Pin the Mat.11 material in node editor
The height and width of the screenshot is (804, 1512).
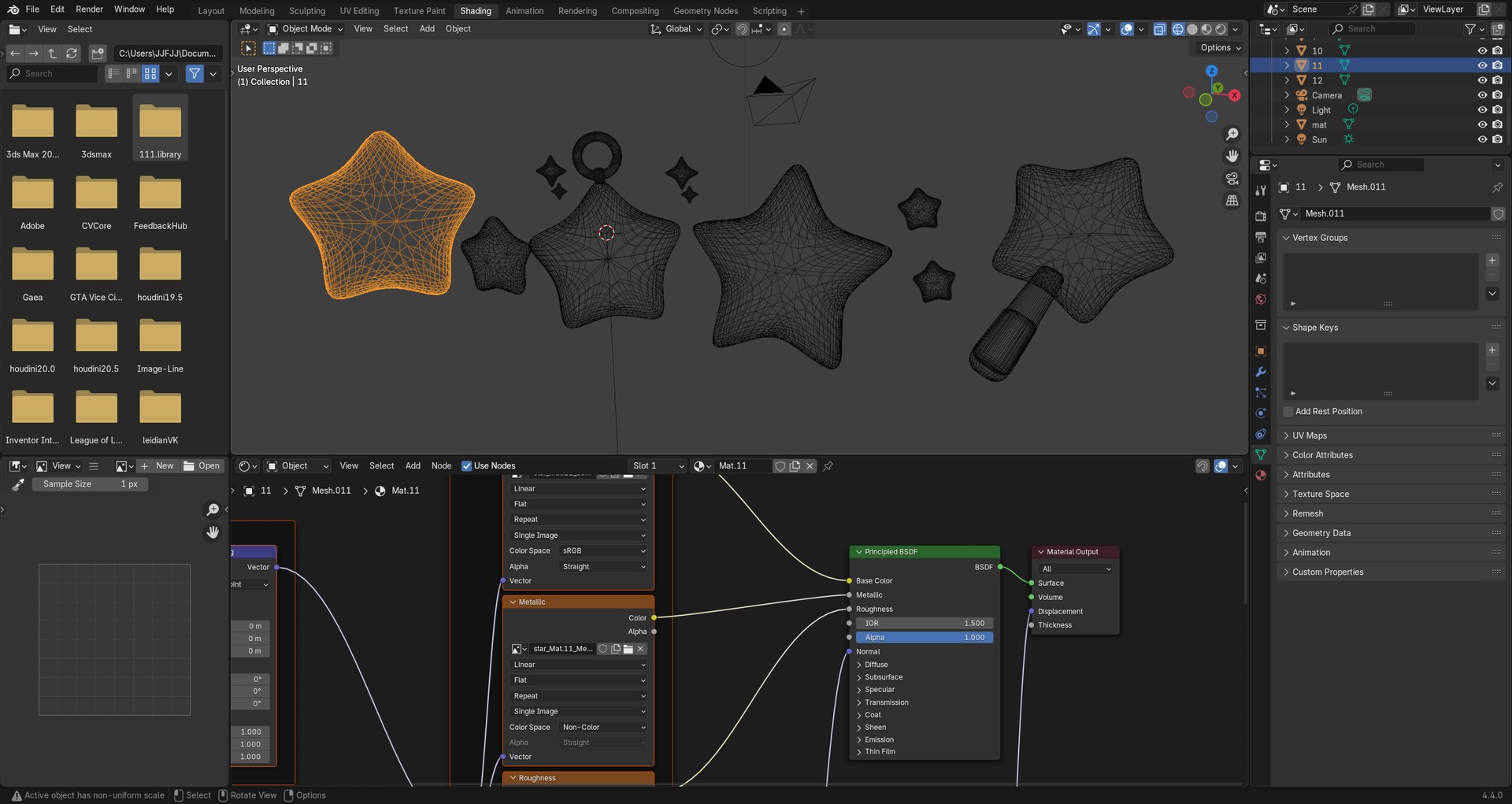[828, 466]
